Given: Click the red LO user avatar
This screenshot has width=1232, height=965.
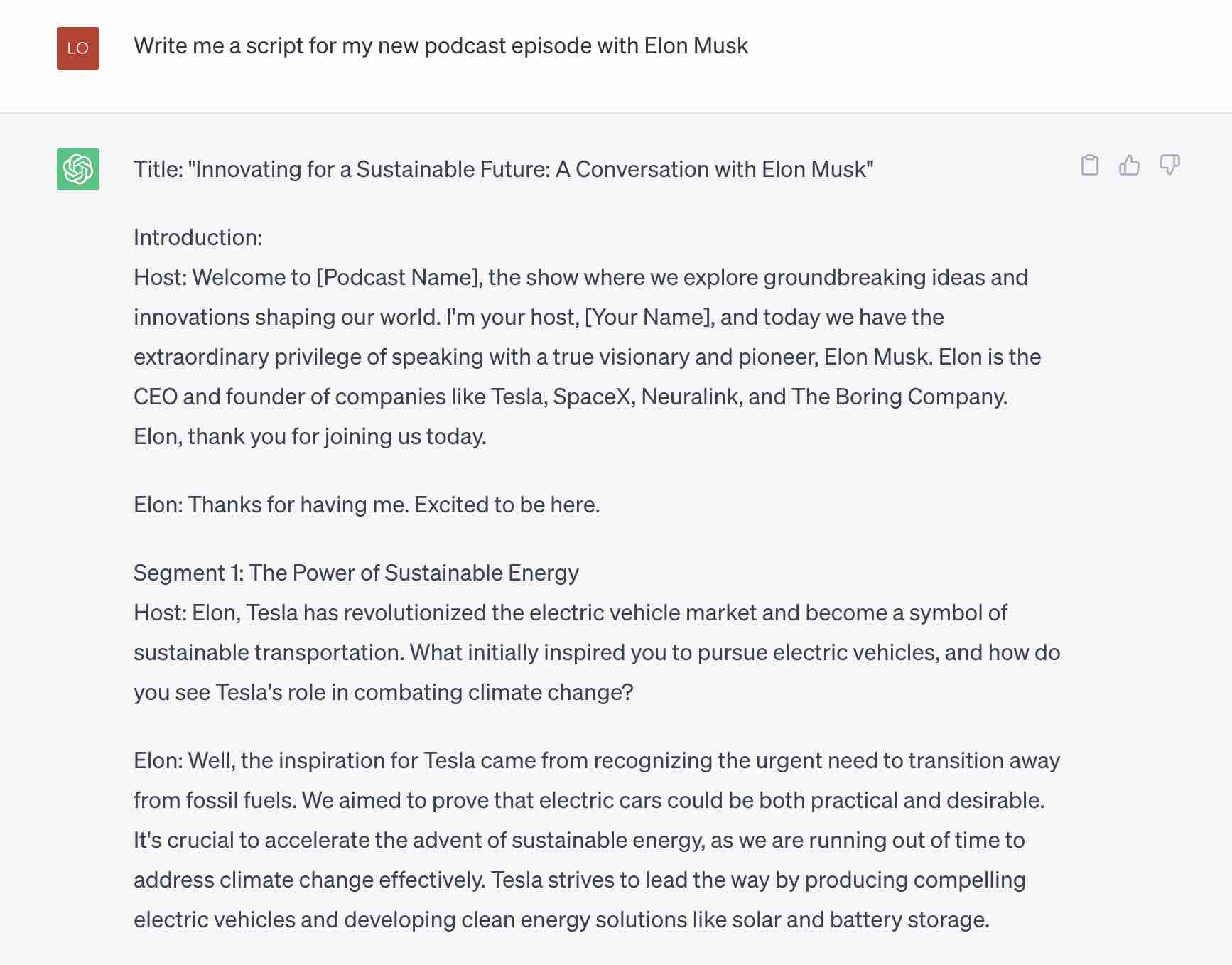Looking at the screenshot, I should (x=77, y=46).
